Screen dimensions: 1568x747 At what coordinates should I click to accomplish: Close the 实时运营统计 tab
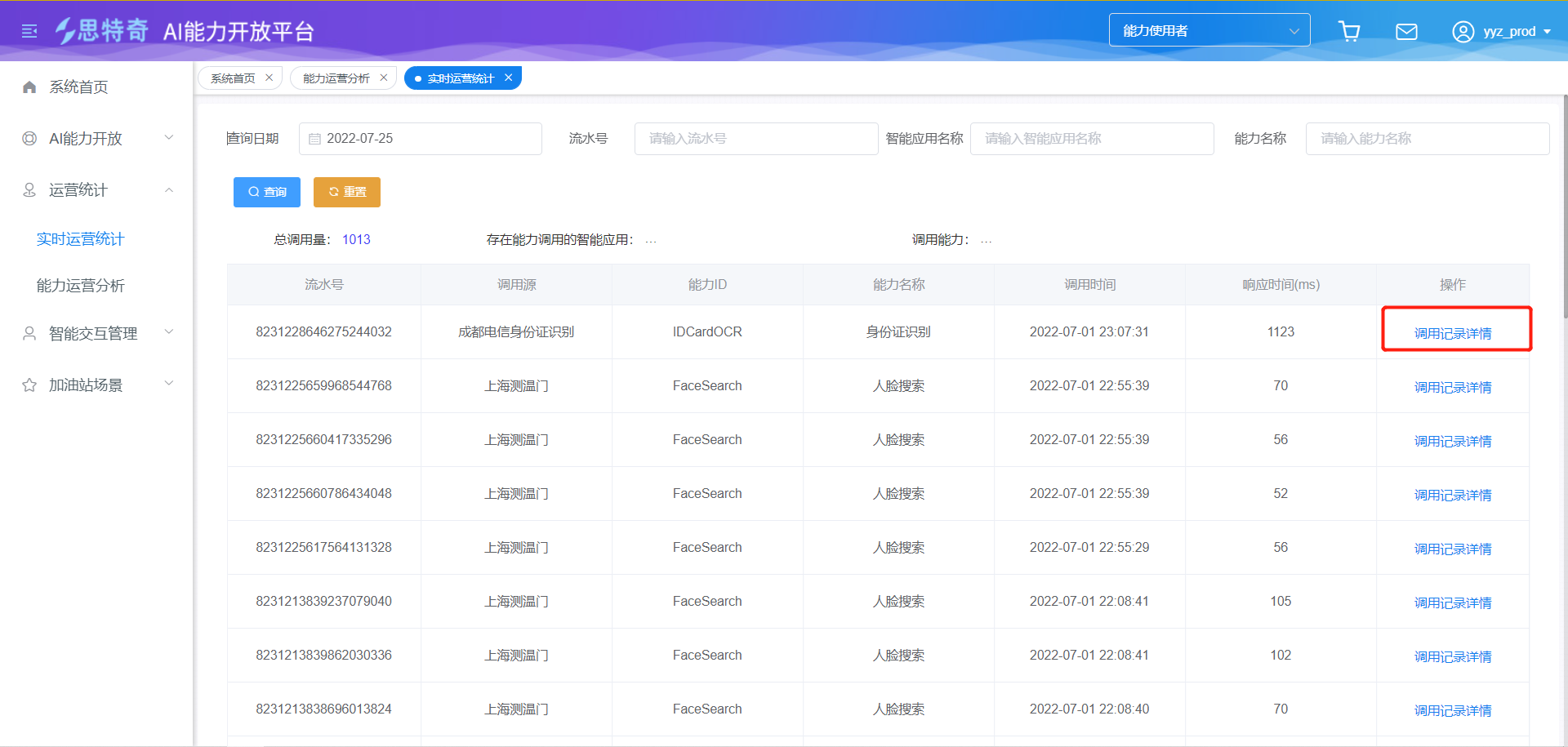coord(508,78)
